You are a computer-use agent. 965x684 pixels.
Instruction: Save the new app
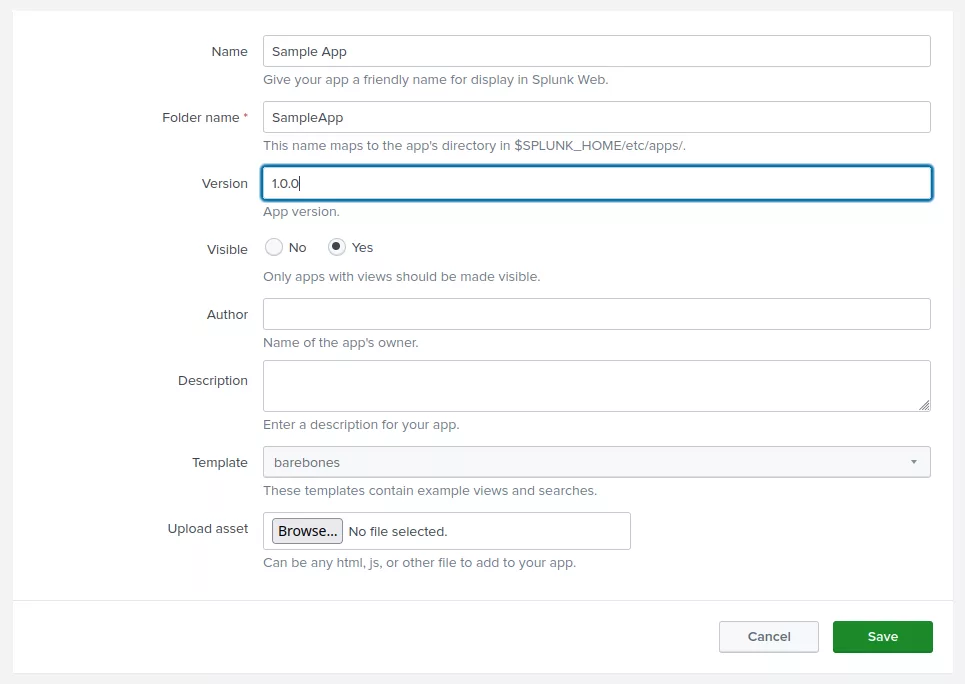point(882,637)
